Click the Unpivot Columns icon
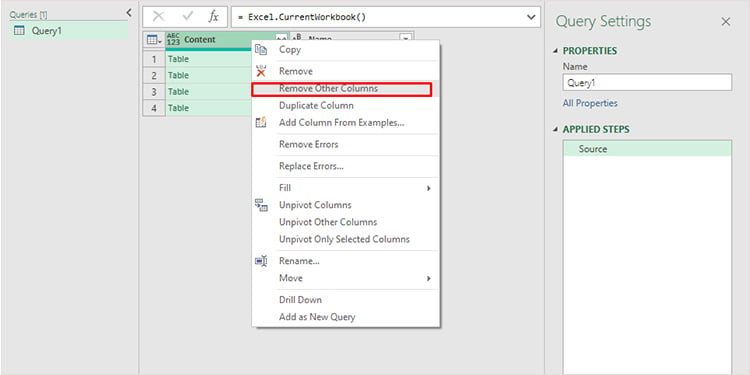750x375 pixels. coord(261,205)
